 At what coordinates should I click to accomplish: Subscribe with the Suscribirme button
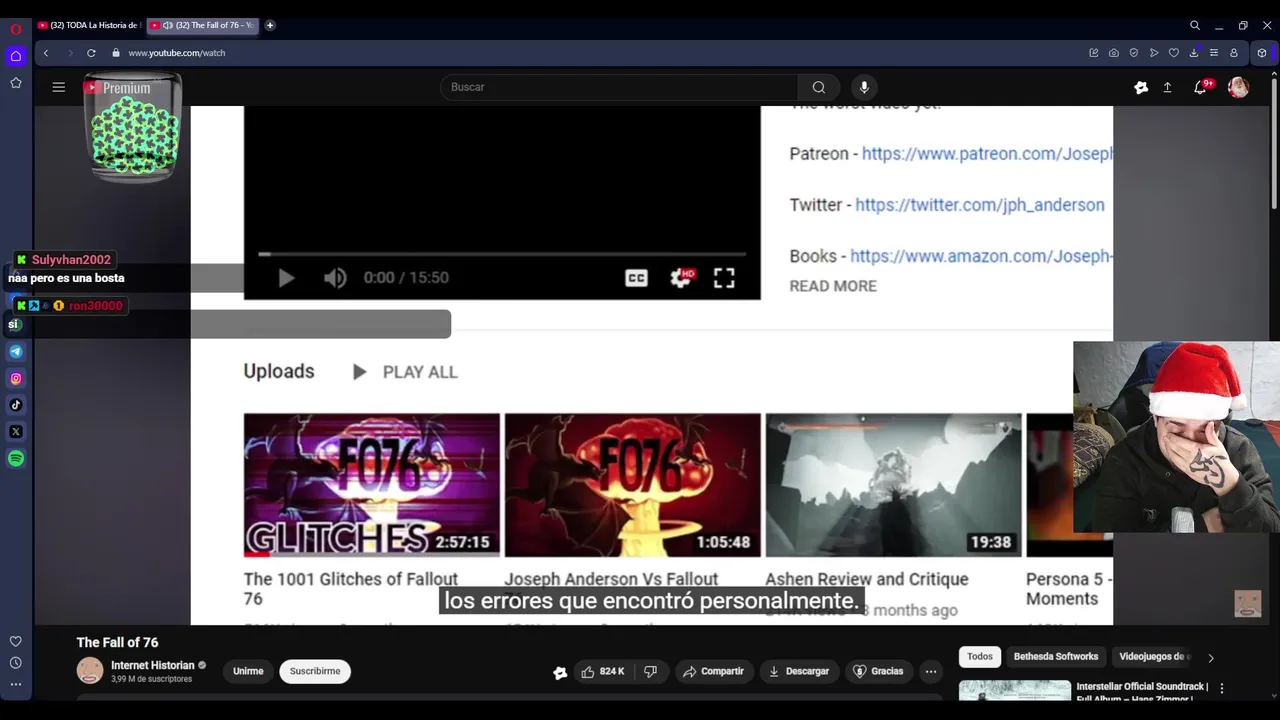tap(315, 672)
